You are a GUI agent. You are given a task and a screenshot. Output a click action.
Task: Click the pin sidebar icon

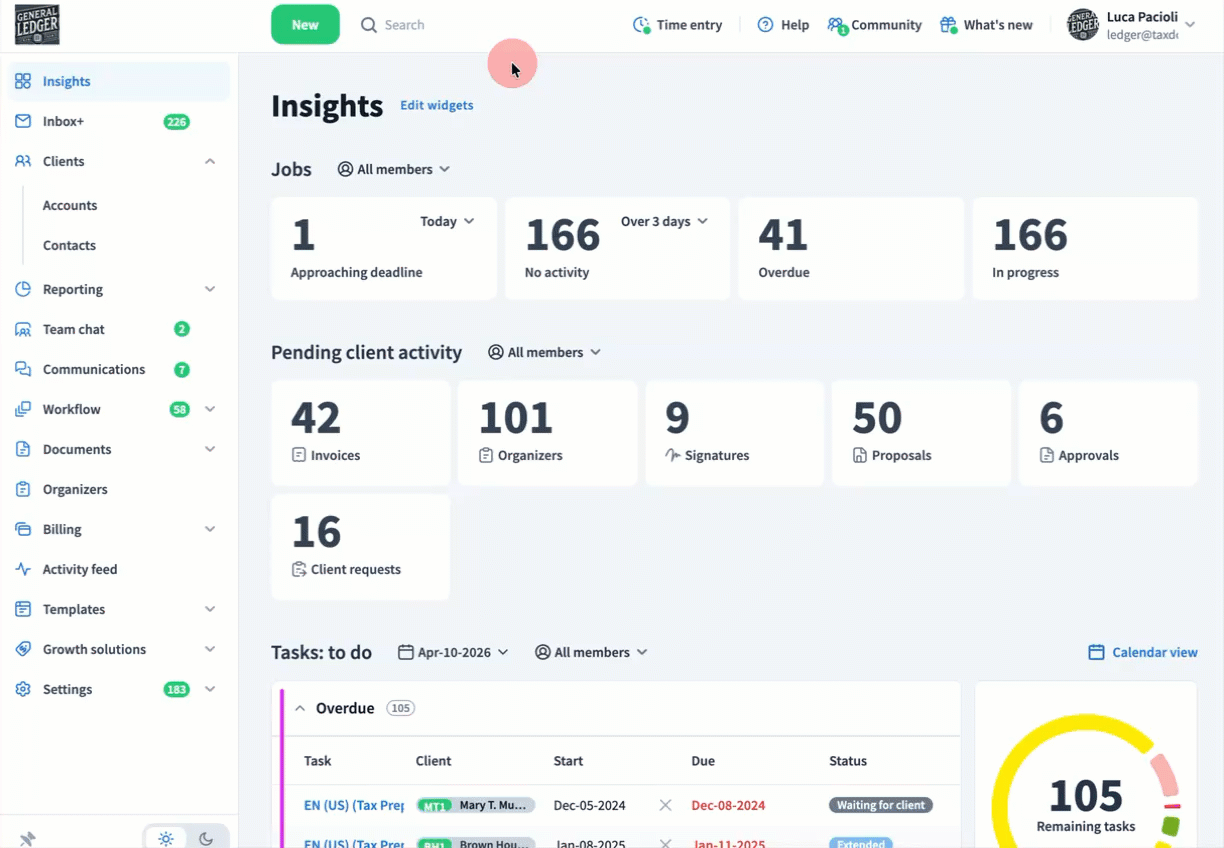pyautogui.click(x=28, y=838)
